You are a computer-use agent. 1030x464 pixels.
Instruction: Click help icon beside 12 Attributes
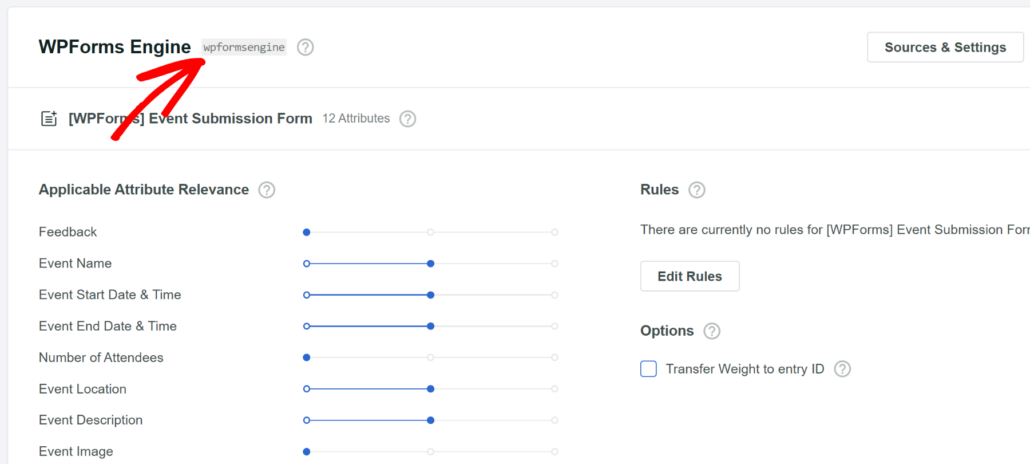(407, 119)
